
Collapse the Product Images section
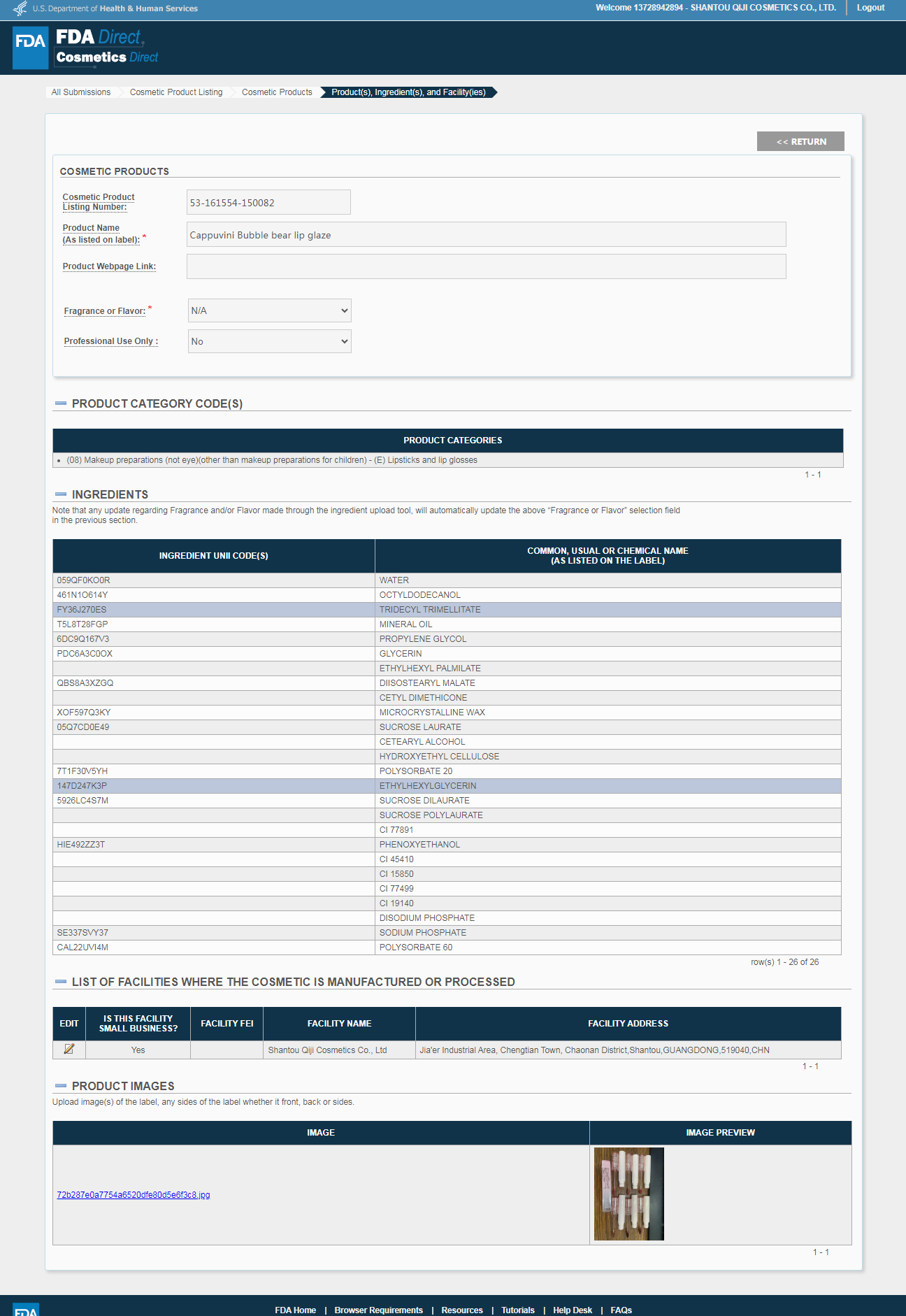click(61, 1086)
